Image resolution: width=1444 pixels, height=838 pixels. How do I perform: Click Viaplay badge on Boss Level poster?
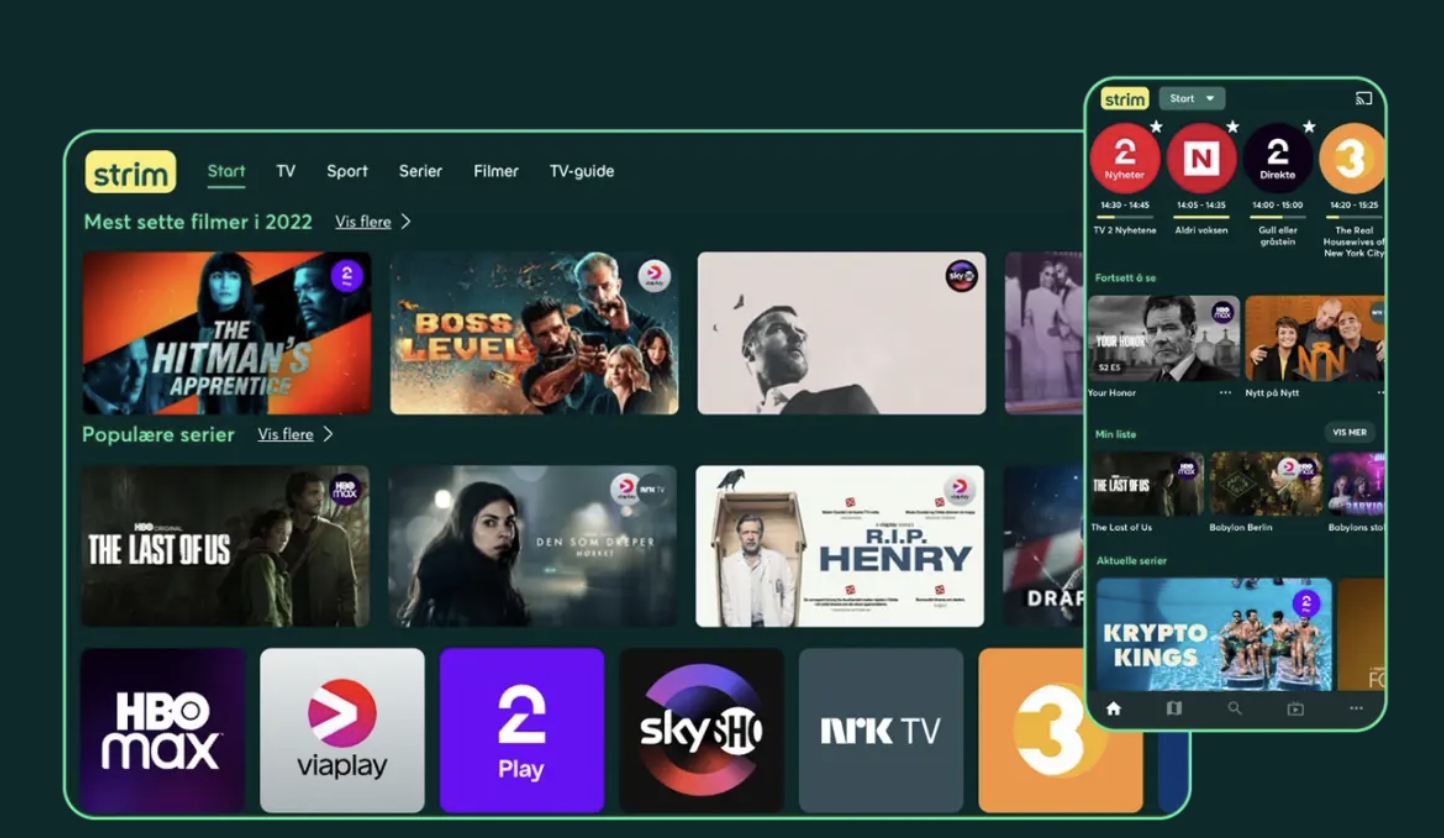pos(654,276)
